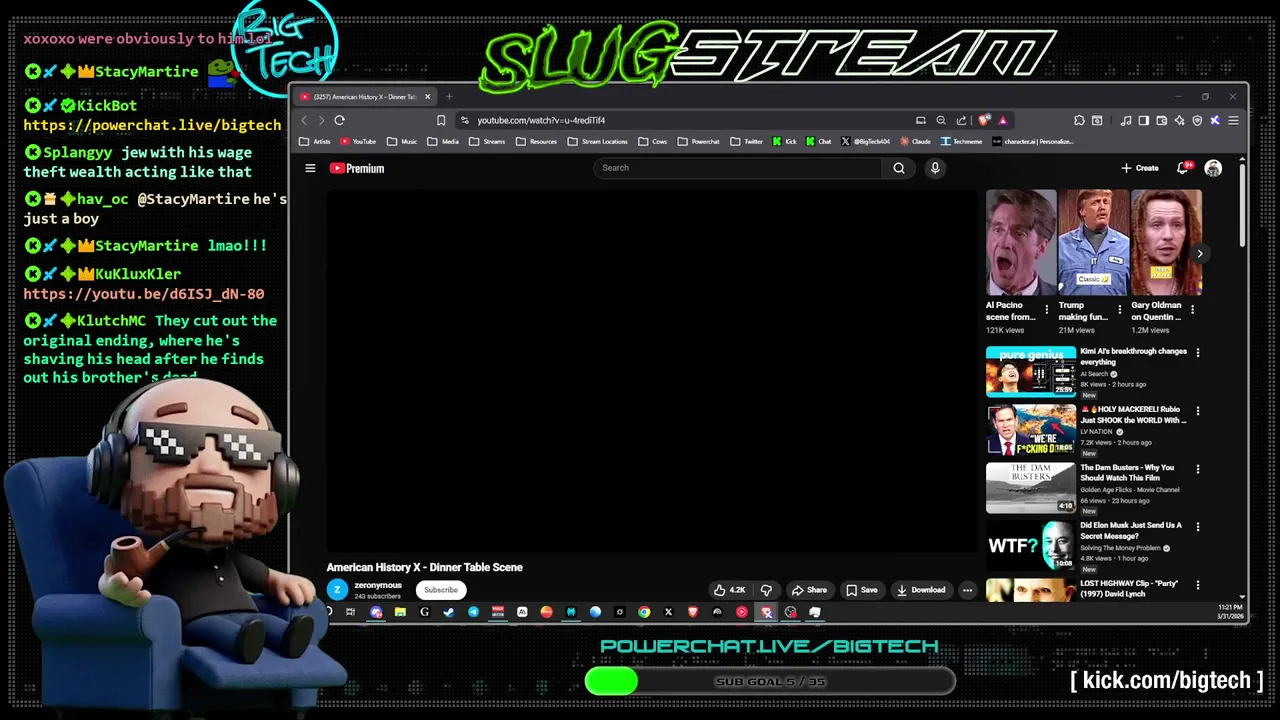Open the Powerchat bookmarks folder
The width and height of the screenshot is (1280, 720).
tap(698, 142)
